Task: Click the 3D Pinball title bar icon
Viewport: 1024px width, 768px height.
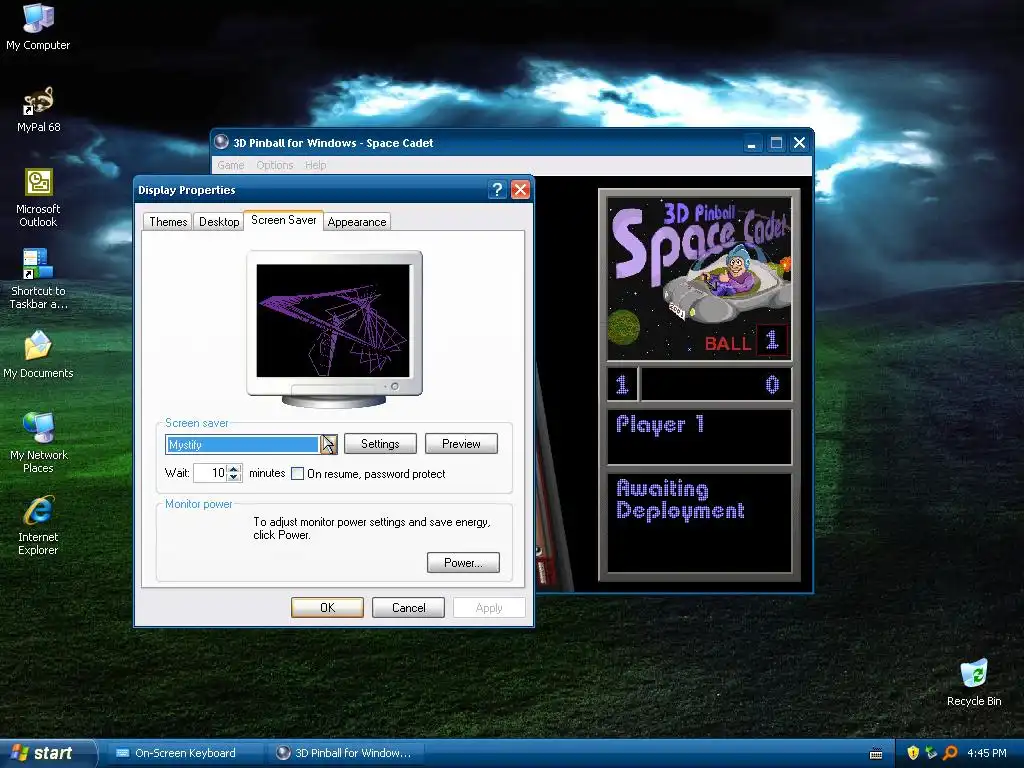Action: tap(221, 142)
